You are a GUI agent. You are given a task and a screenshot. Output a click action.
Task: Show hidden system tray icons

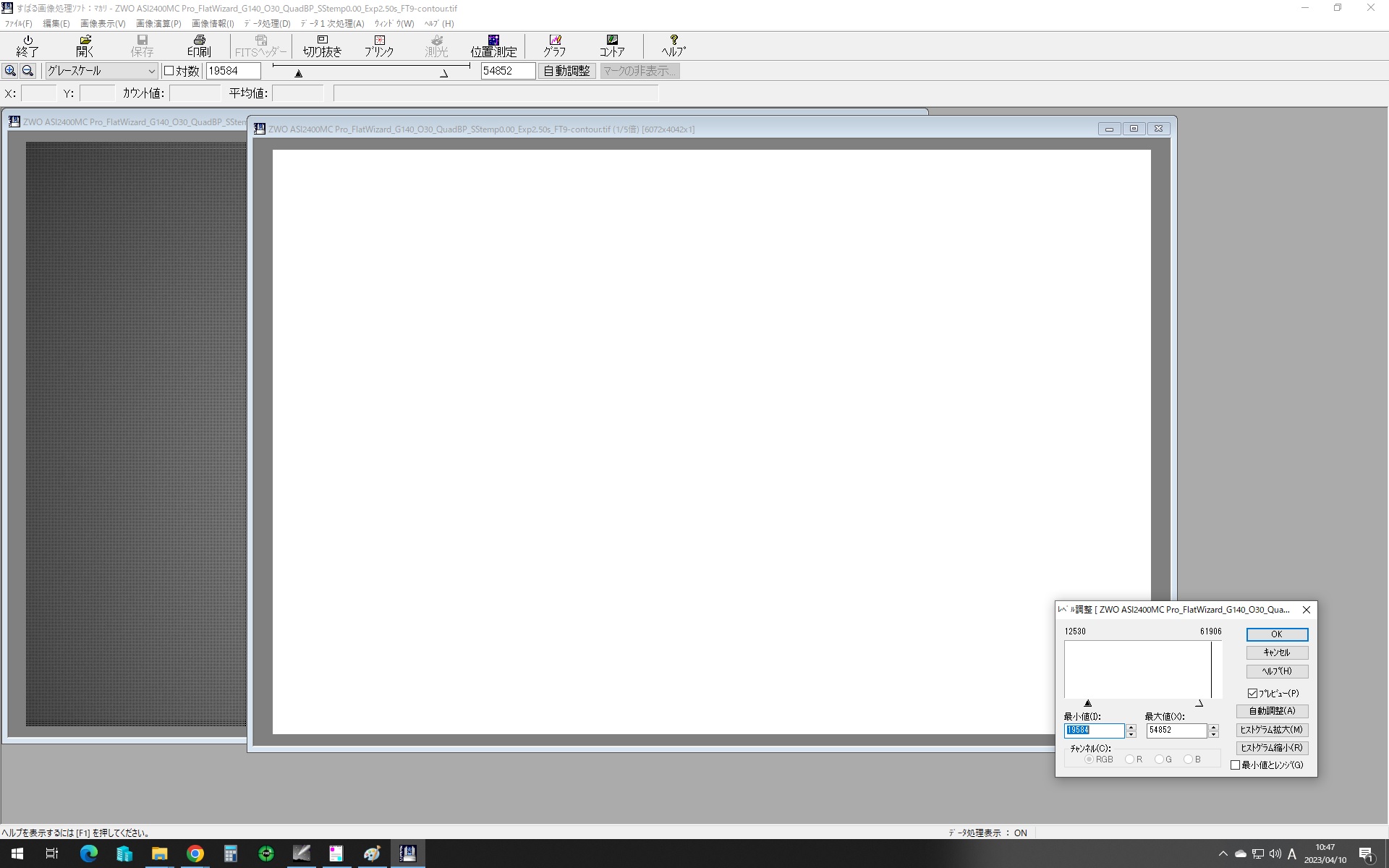click(x=1223, y=854)
